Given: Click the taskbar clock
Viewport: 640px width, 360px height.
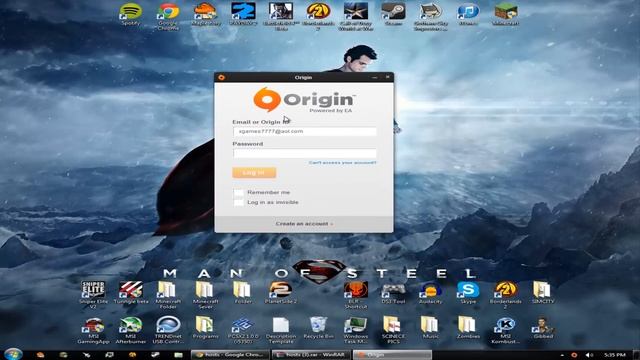Looking at the screenshot, I should 615,355.
